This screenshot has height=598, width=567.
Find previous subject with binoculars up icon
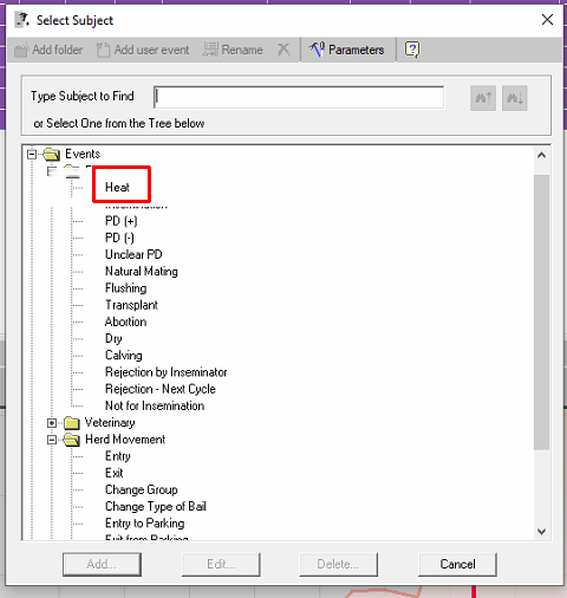[x=483, y=98]
